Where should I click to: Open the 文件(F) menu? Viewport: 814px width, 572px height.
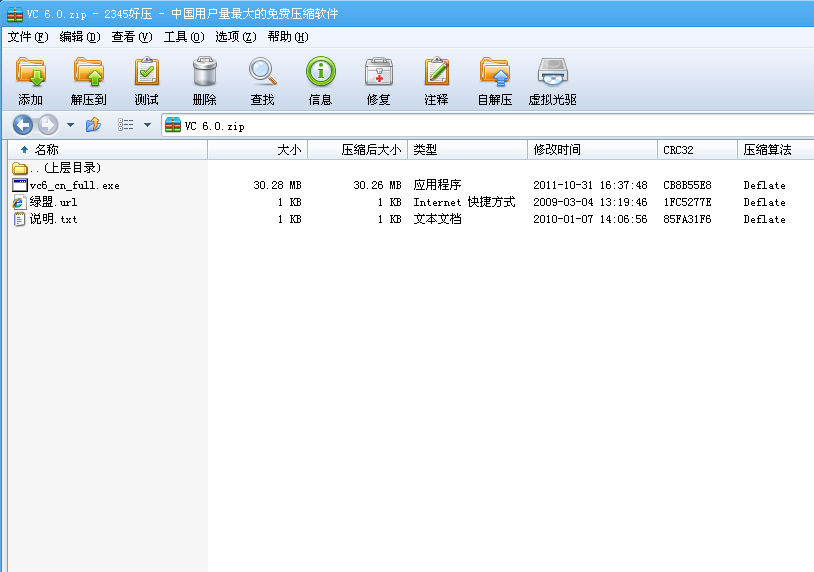[28, 37]
